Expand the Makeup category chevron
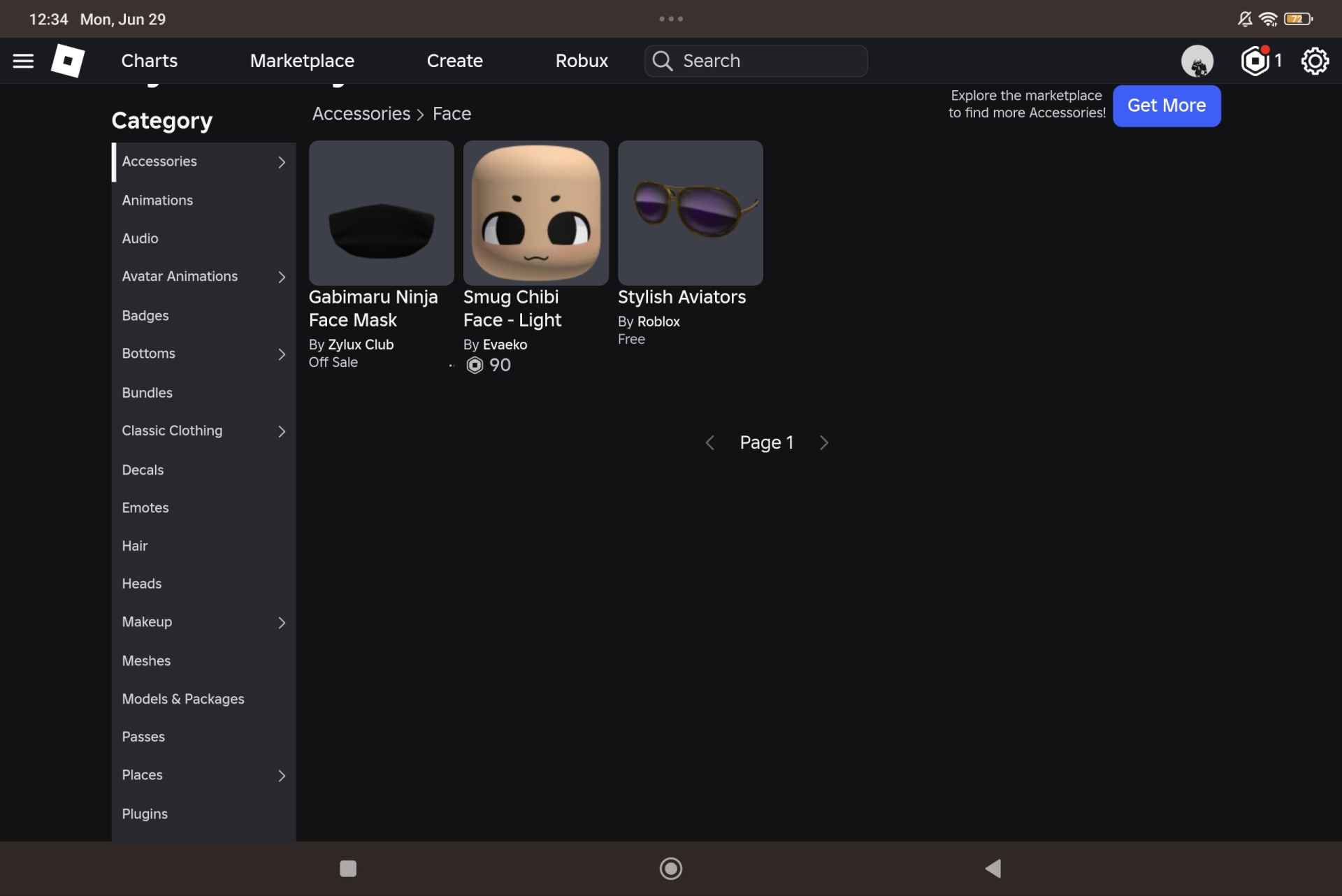 click(x=282, y=623)
